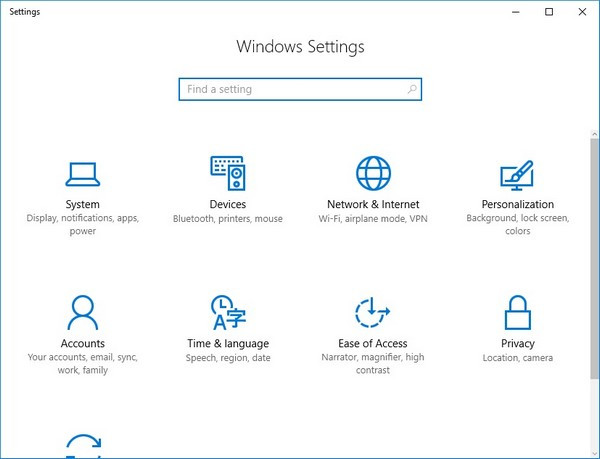This screenshot has width=600, height=459.
Task: Select the System heading text
Action: tap(82, 204)
